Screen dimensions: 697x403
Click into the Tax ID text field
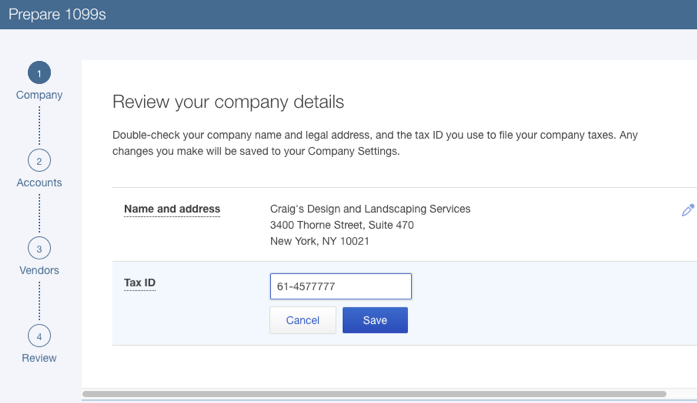point(340,287)
